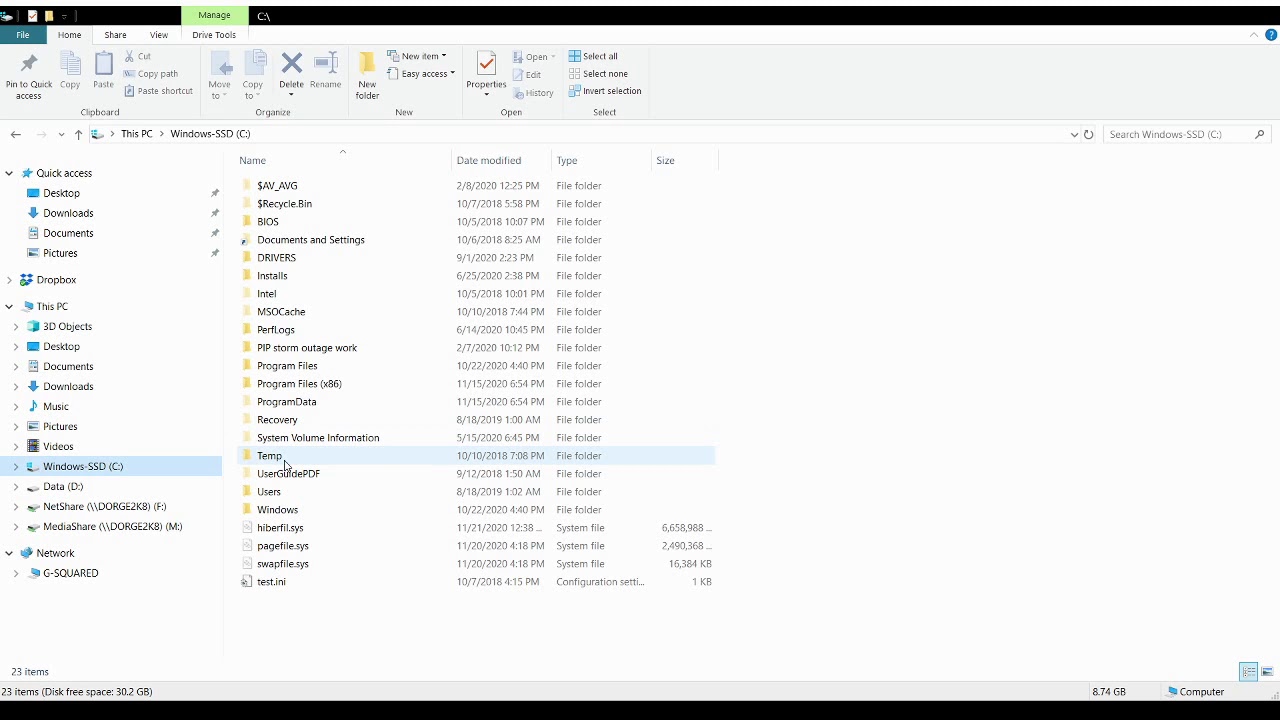Open the address bar history dropdown

click(1074, 134)
